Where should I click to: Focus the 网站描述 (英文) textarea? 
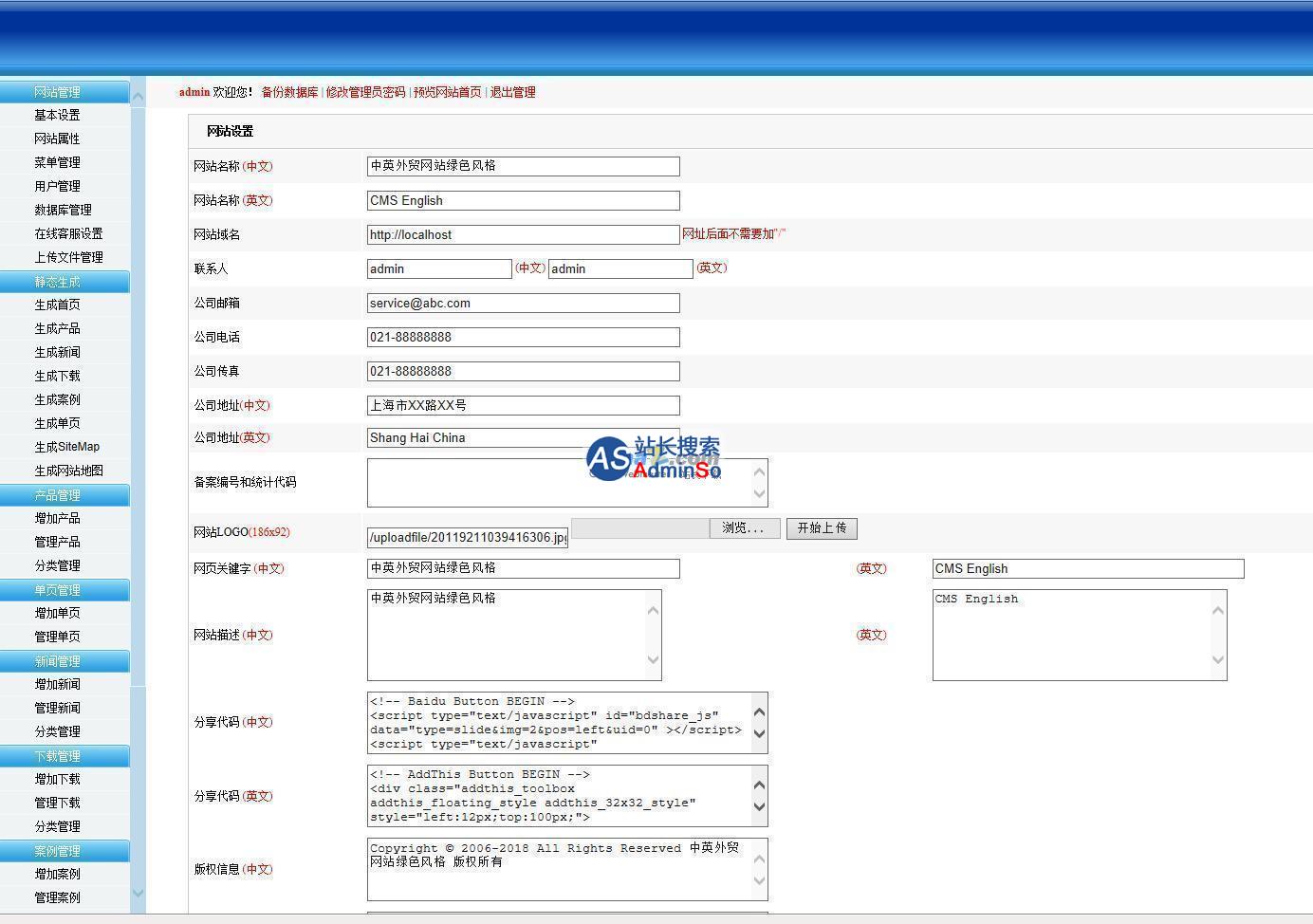click(x=1080, y=635)
